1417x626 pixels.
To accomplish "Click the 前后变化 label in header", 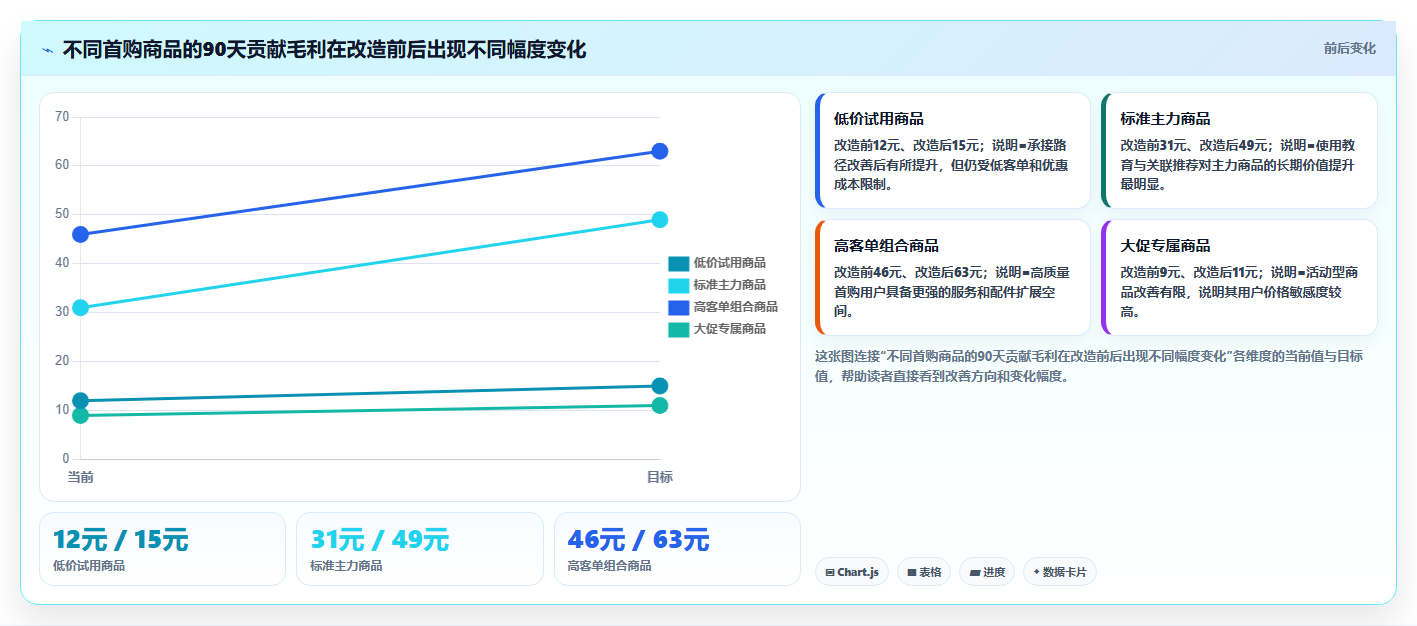I will point(1349,48).
